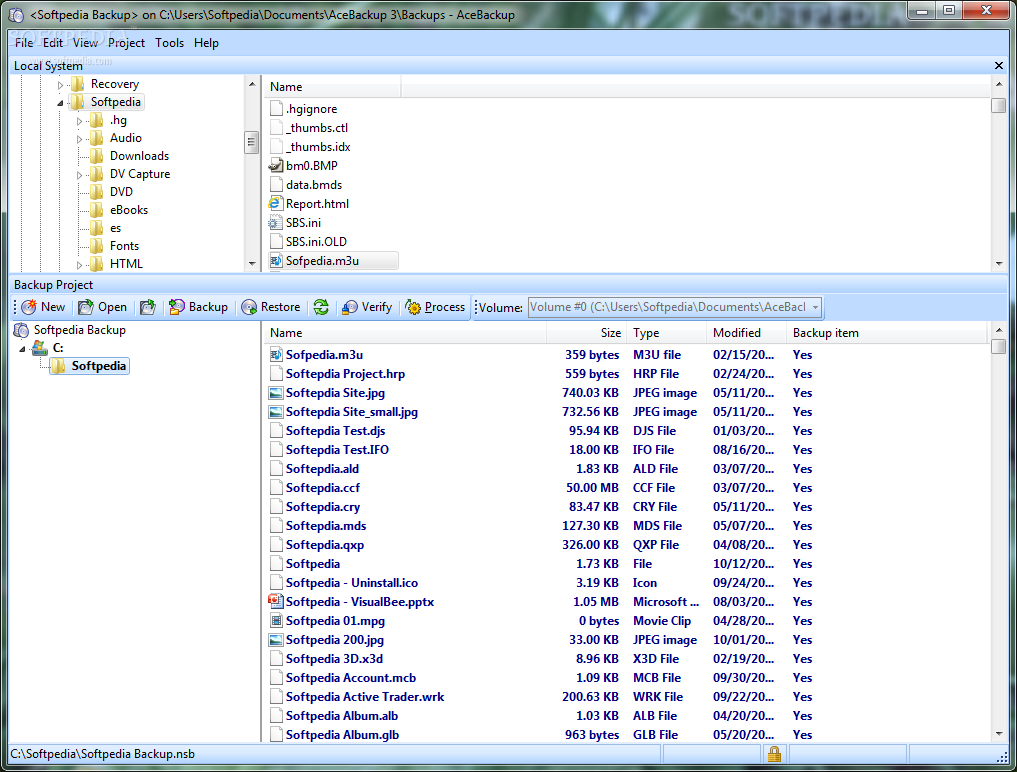Screen dimensions: 1017x772
Task: Open the Volume dropdown list
Action: coord(815,308)
